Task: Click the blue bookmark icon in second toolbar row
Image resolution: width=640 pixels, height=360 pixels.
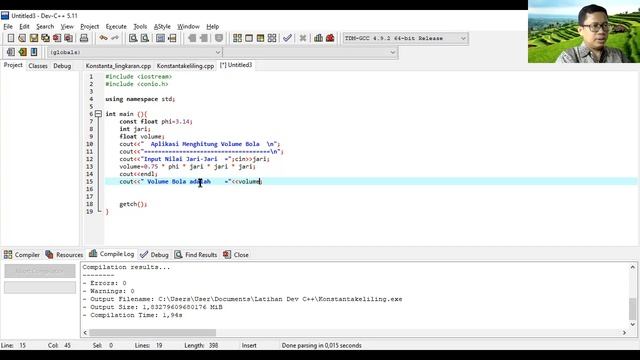Action: pyautogui.click(x=34, y=52)
